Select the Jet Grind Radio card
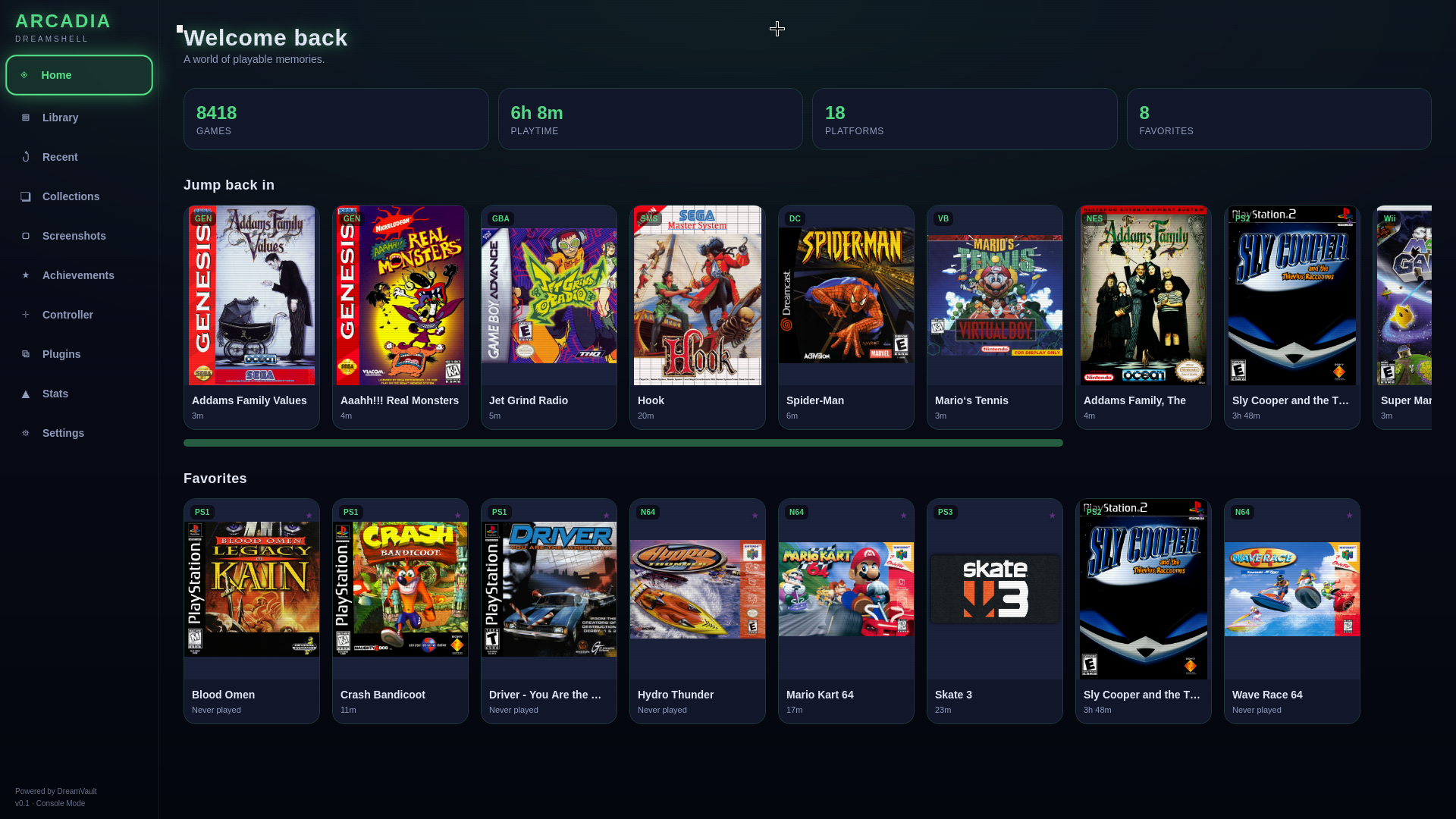 [549, 317]
